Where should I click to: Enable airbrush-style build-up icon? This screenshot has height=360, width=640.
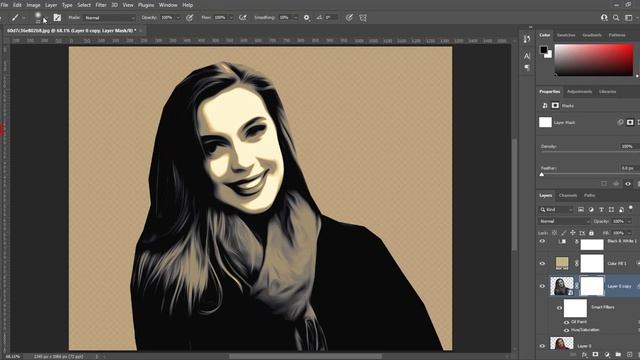(x=243, y=18)
